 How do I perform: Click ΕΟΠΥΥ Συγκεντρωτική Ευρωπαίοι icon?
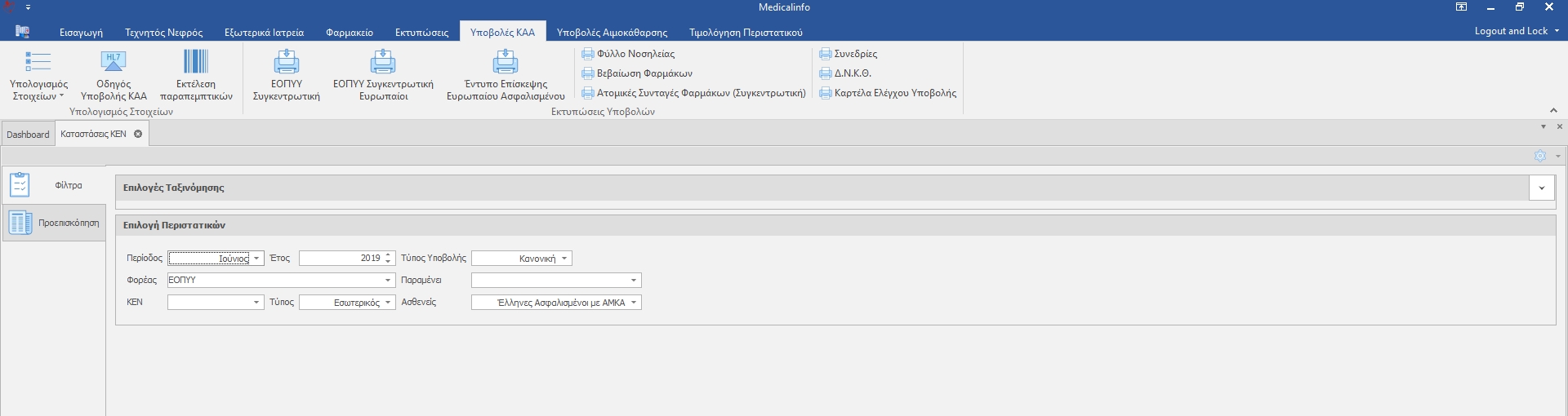pyautogui.click(x=383, y=62)
